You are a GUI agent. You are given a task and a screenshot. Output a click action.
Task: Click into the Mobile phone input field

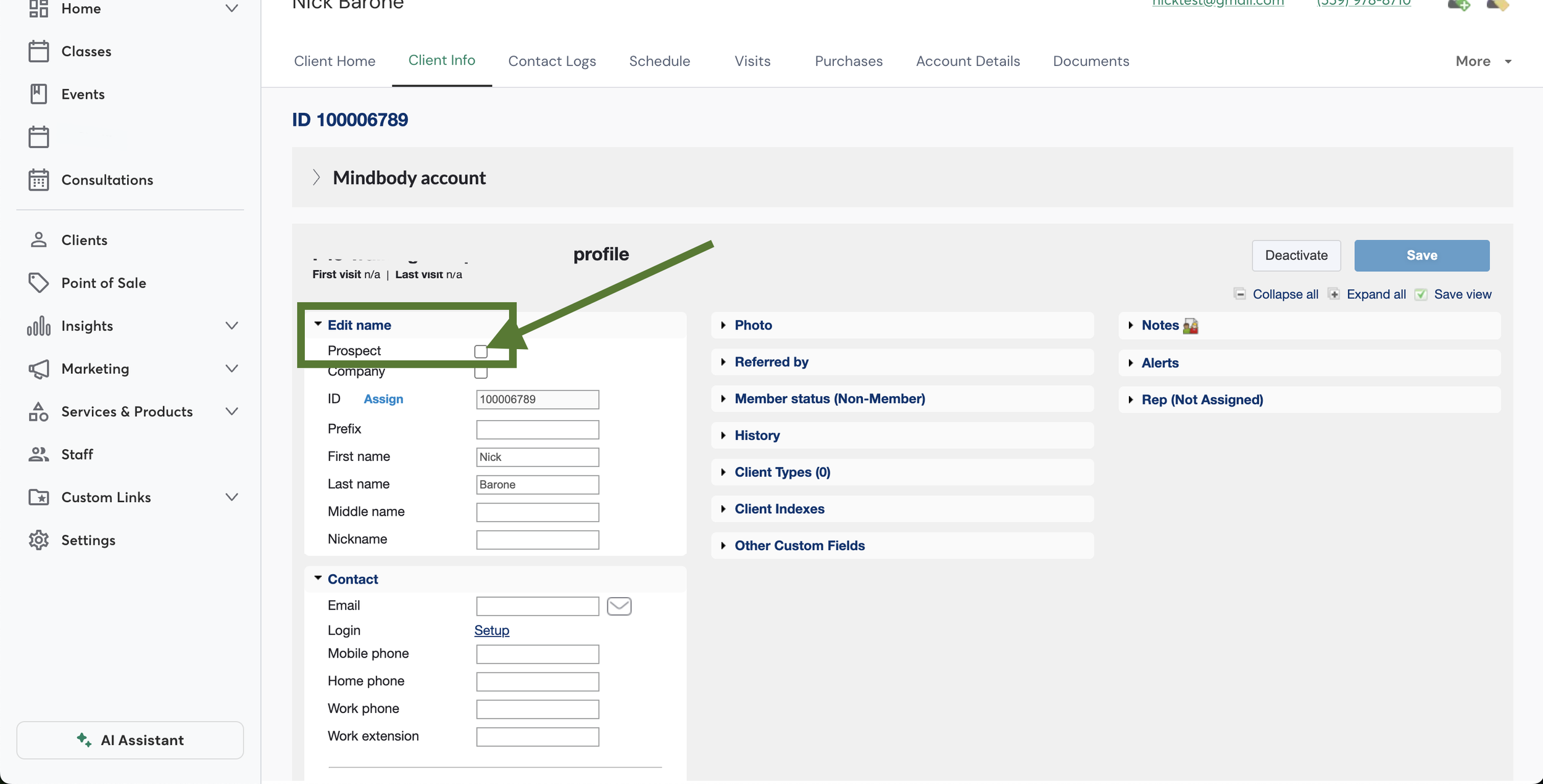click(x=537, y=654)
